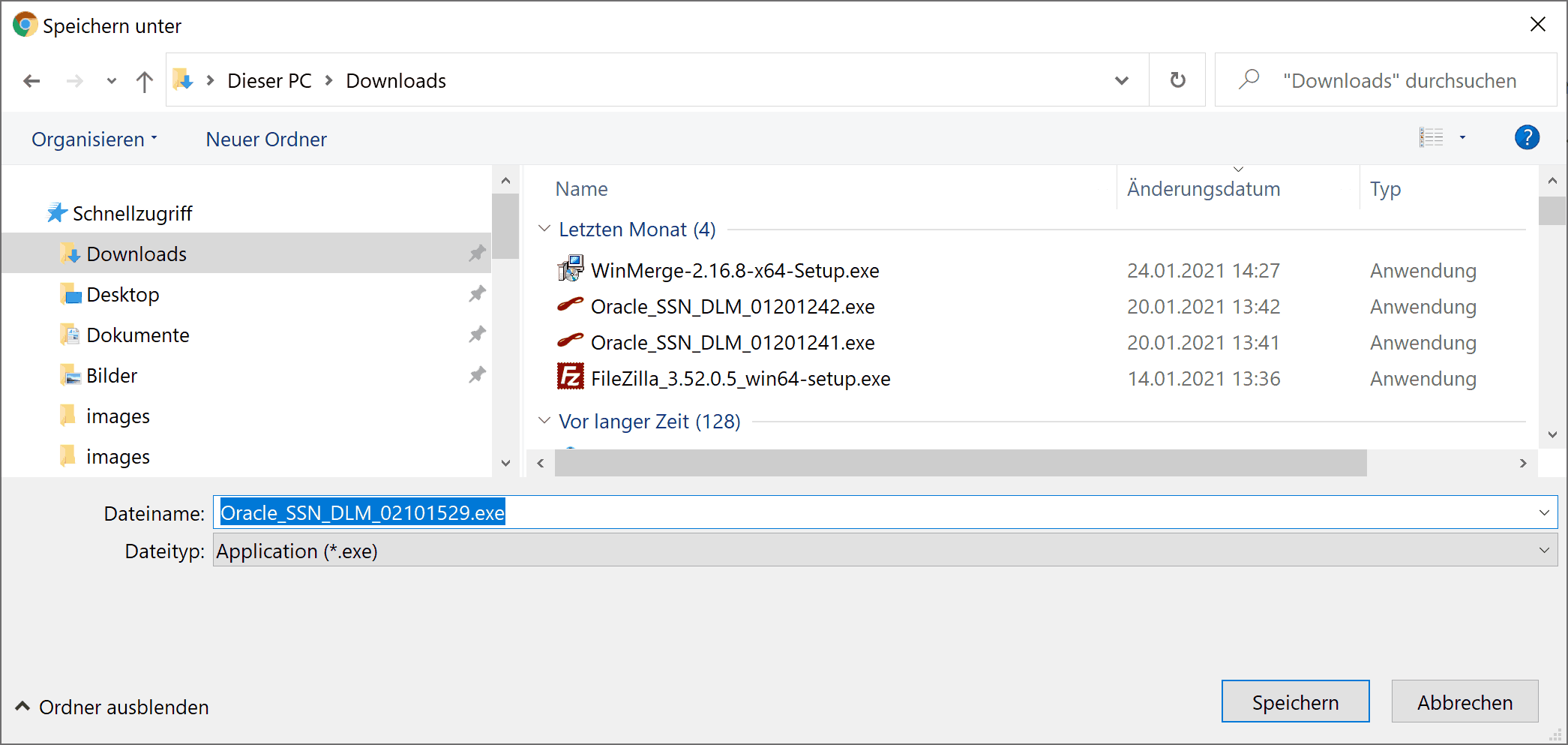Screen dimensions: 1568x745
Task: Cancel with the Abbrechen button
Action: [x=1464, y=702]
